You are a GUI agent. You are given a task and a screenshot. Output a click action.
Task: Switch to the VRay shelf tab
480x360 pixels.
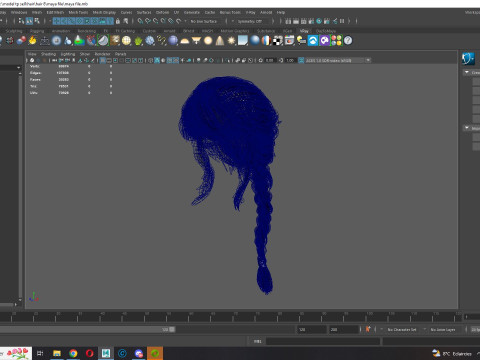tap(304, 31)
